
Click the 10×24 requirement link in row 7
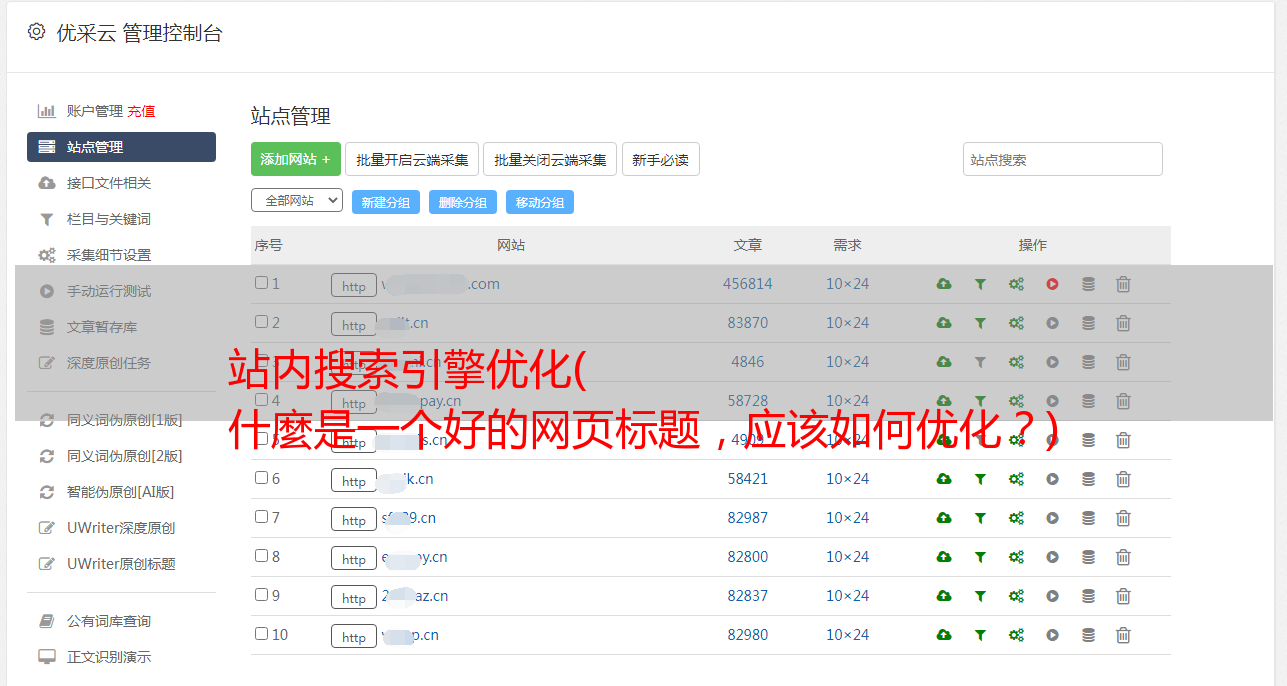[847, 518]
